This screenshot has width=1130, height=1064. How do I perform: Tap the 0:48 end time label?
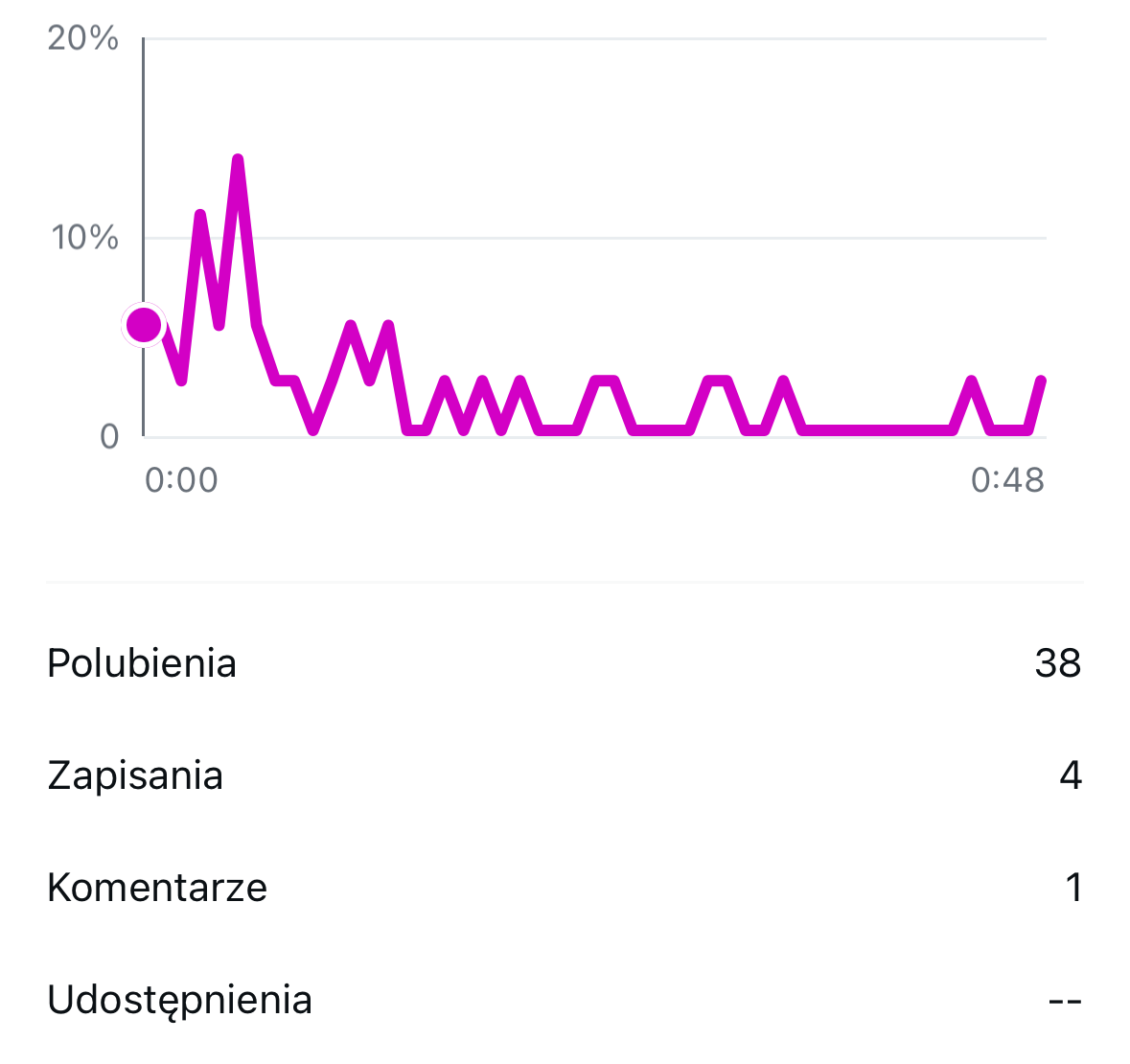pyautogui.click(x=1007, y=479)
